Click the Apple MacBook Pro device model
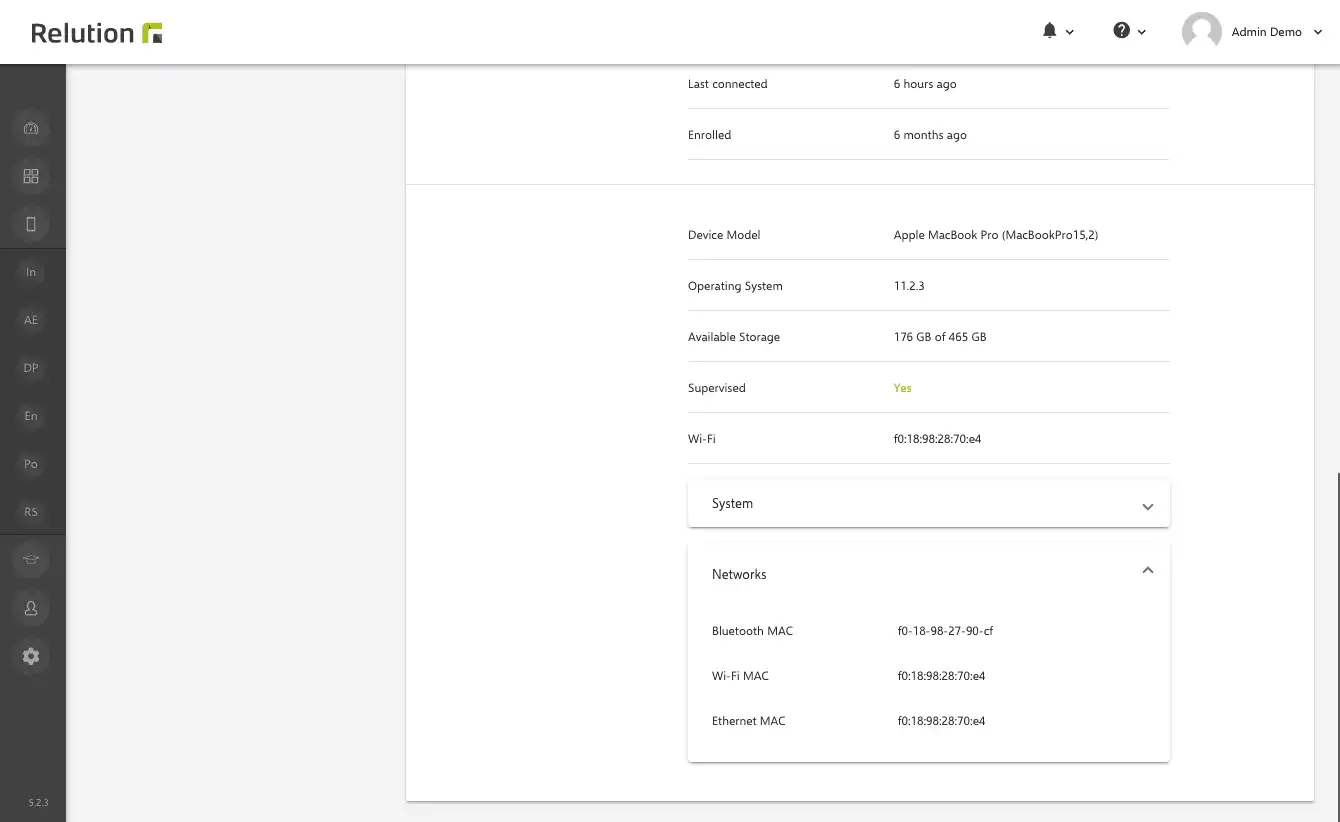 [x=996, y=235]
